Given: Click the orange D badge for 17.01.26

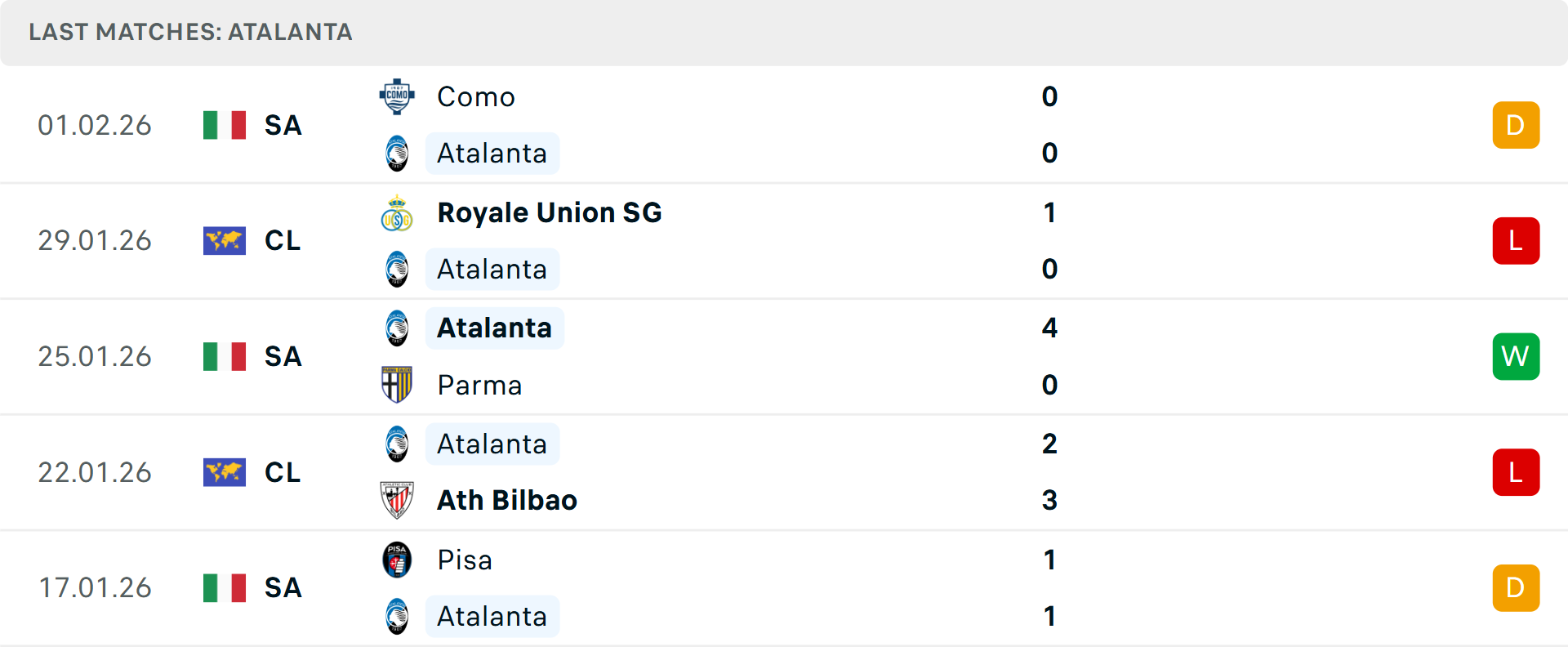Looking at the screenshot, I should (x=1516, y=588).
